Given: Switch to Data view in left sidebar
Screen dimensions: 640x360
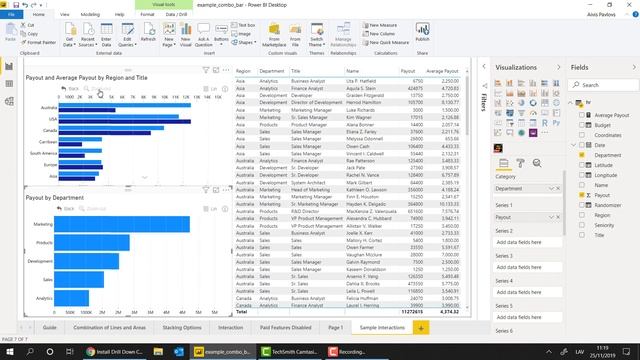Looking at the screenshot, I should (9, 84).
